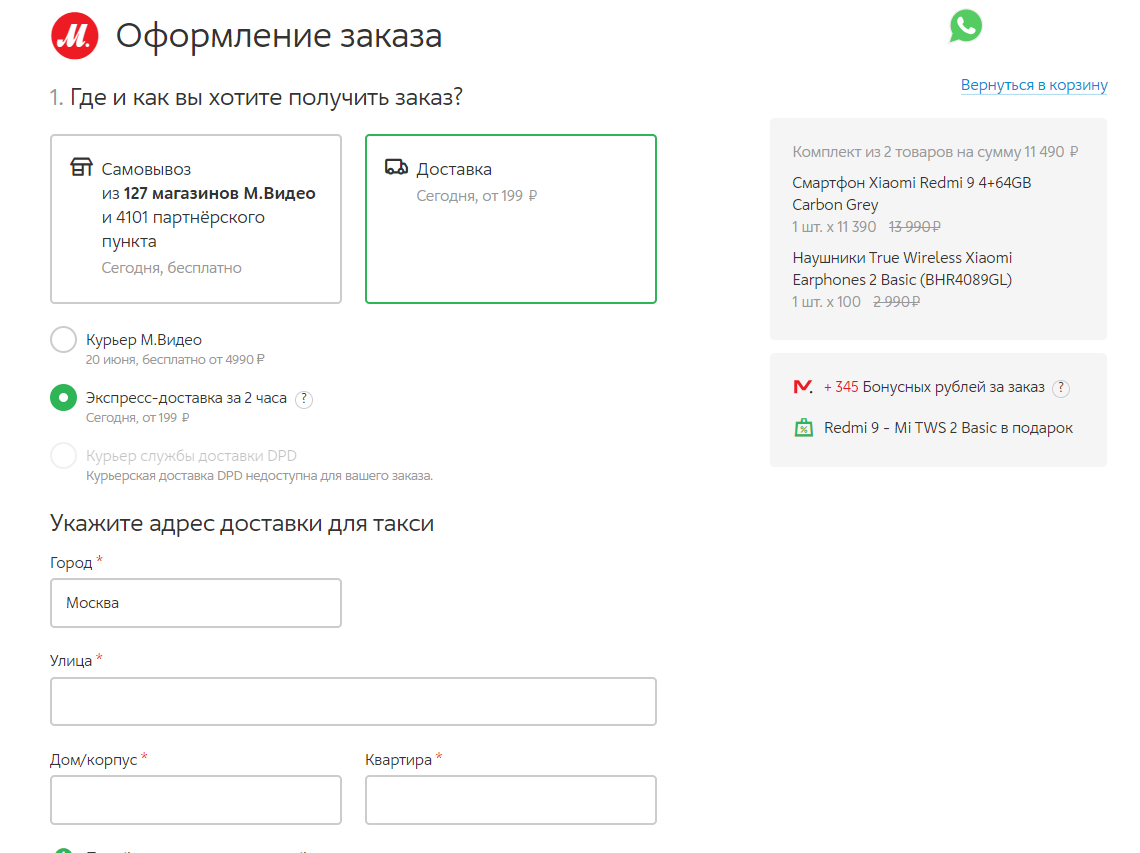Click the disabled Курьер службы доставки DPD radio
Screen dimensions: 1140x853
tap(63, 454)
